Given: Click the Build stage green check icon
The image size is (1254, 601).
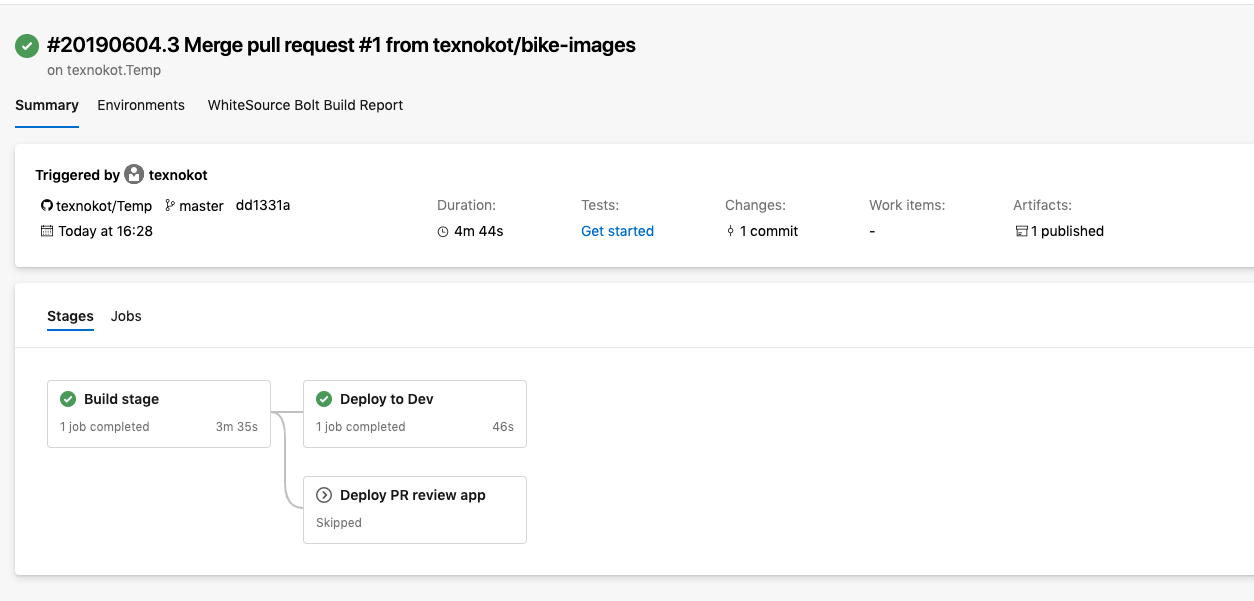Looking at the screenshot, I should coord(68,399).
